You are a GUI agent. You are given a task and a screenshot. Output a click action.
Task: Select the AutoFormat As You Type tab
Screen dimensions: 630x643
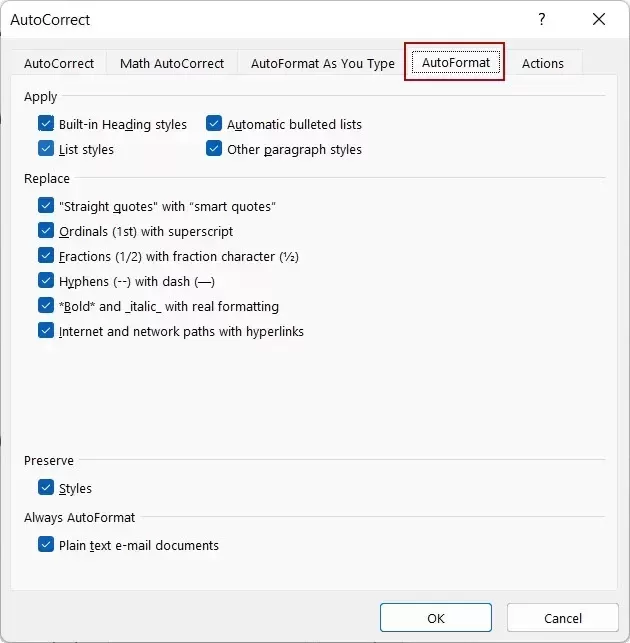322,63
